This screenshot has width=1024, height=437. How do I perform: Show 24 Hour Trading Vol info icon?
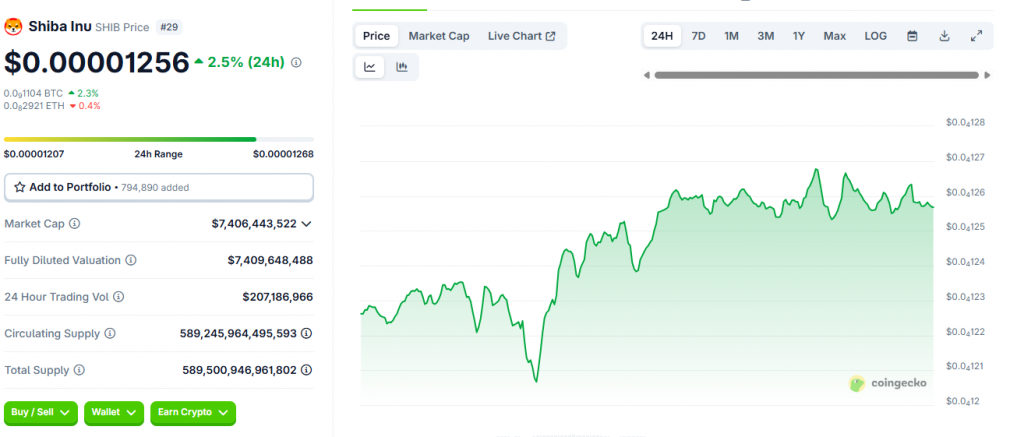coord(118,297)
